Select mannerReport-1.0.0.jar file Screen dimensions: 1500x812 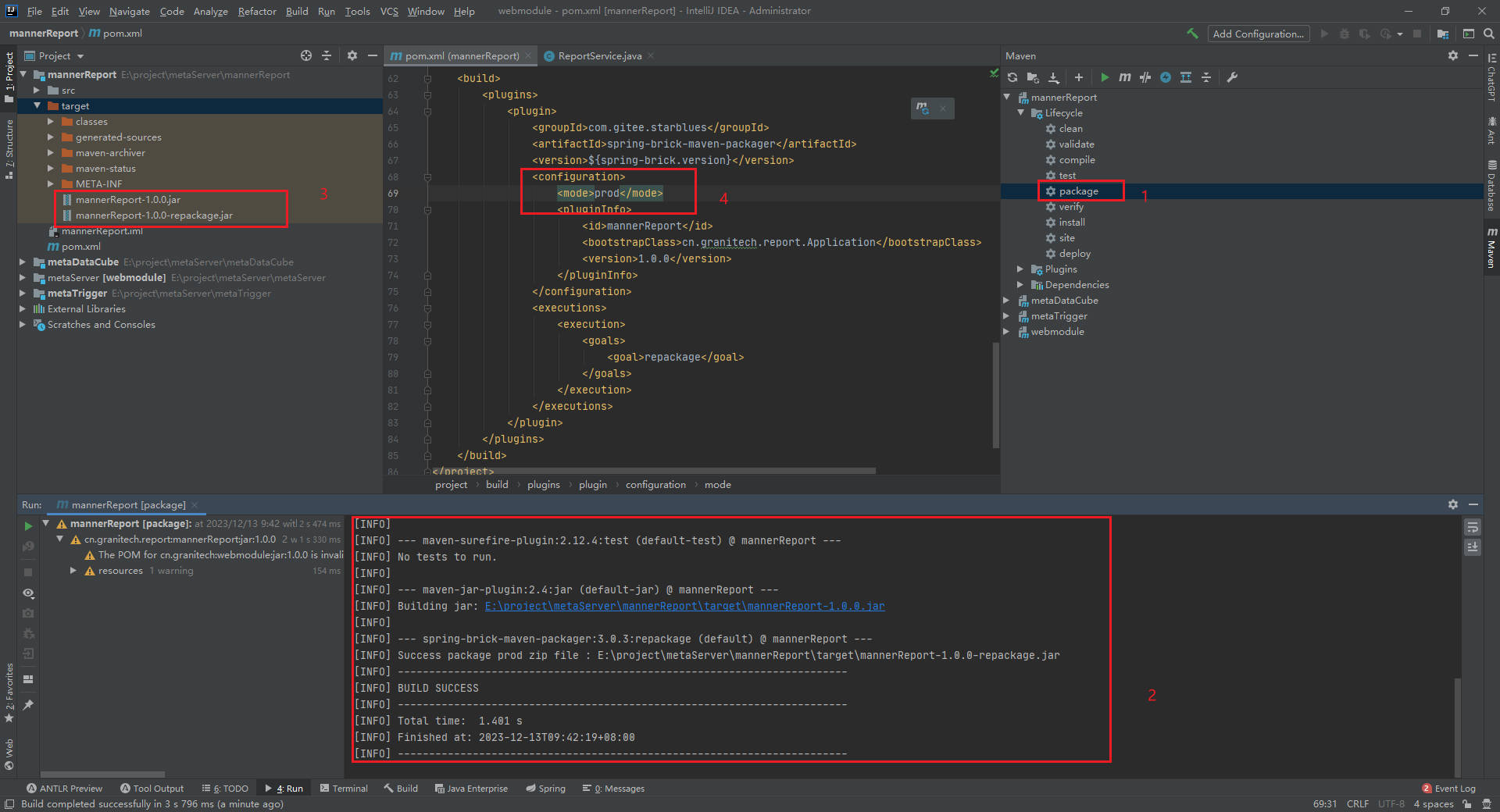click(127, 199)
